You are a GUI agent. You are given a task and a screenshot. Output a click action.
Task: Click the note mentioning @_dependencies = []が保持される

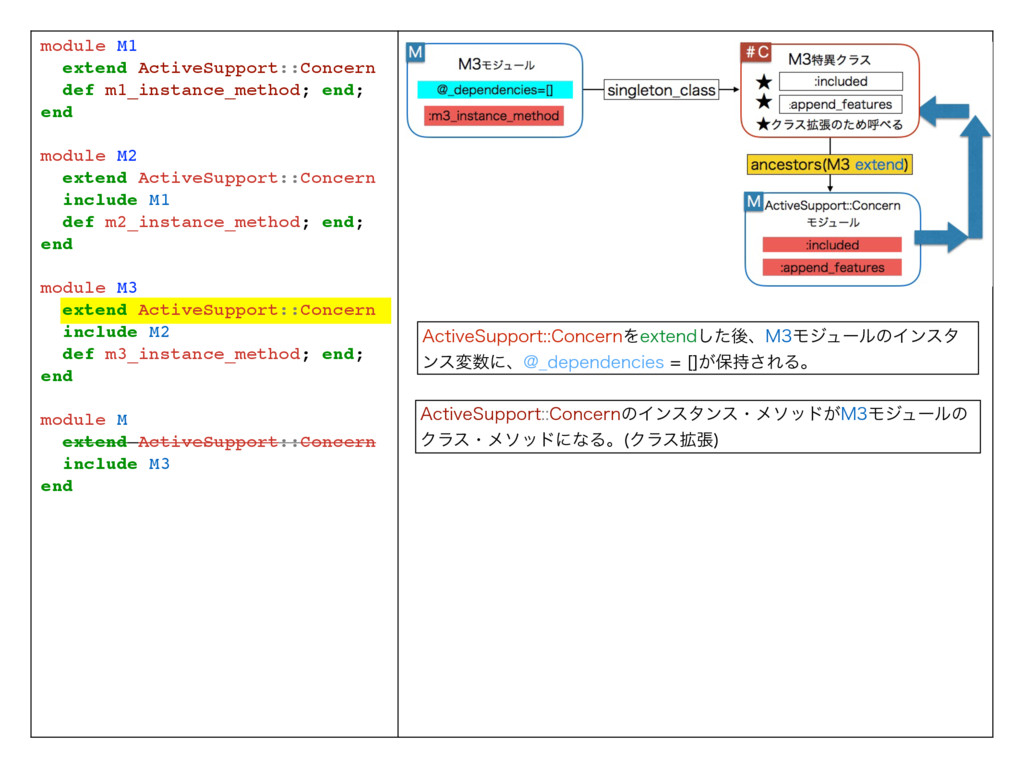point(697,348)
